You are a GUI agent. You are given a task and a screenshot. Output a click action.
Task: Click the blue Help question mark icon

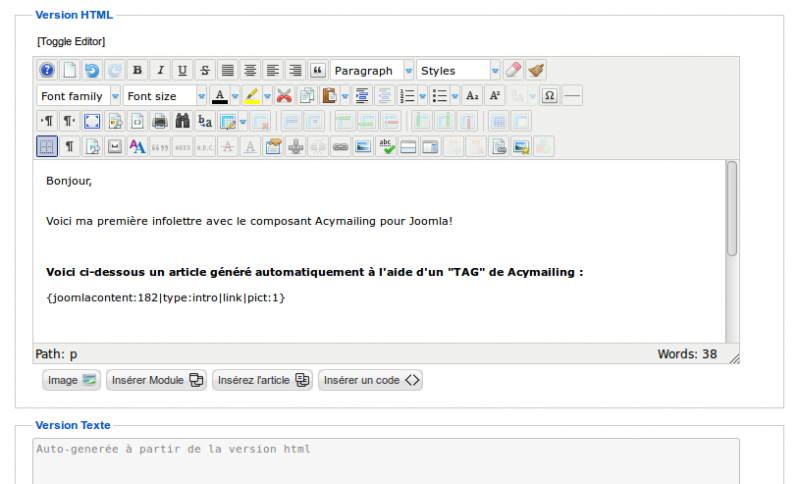pyautogui.click(x=47, y=70)
